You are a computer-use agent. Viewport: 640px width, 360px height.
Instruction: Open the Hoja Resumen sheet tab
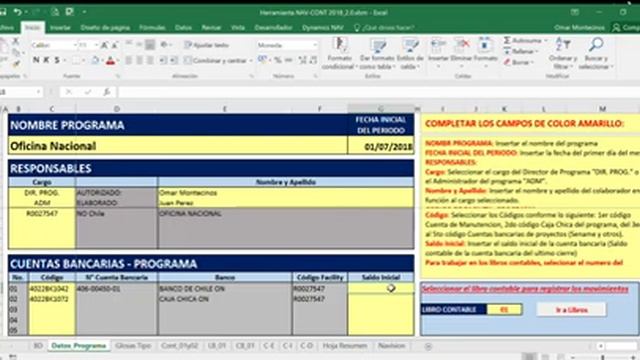click(345, 346)
